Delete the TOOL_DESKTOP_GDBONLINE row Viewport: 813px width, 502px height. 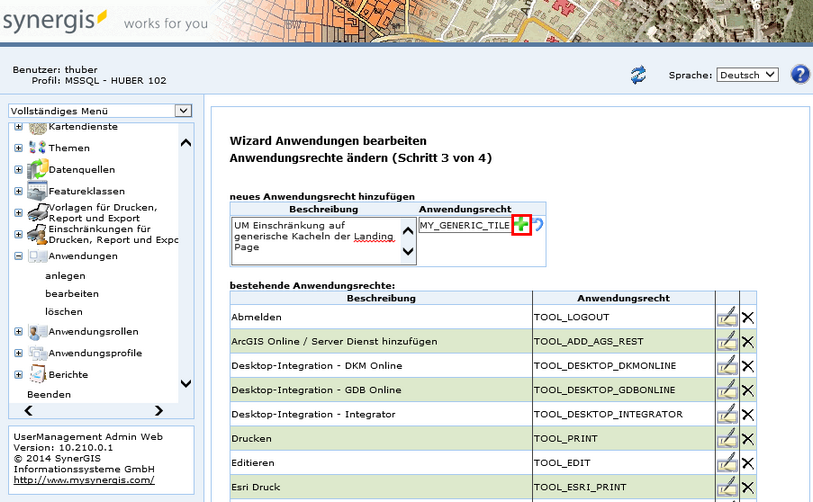pos(747,390)
